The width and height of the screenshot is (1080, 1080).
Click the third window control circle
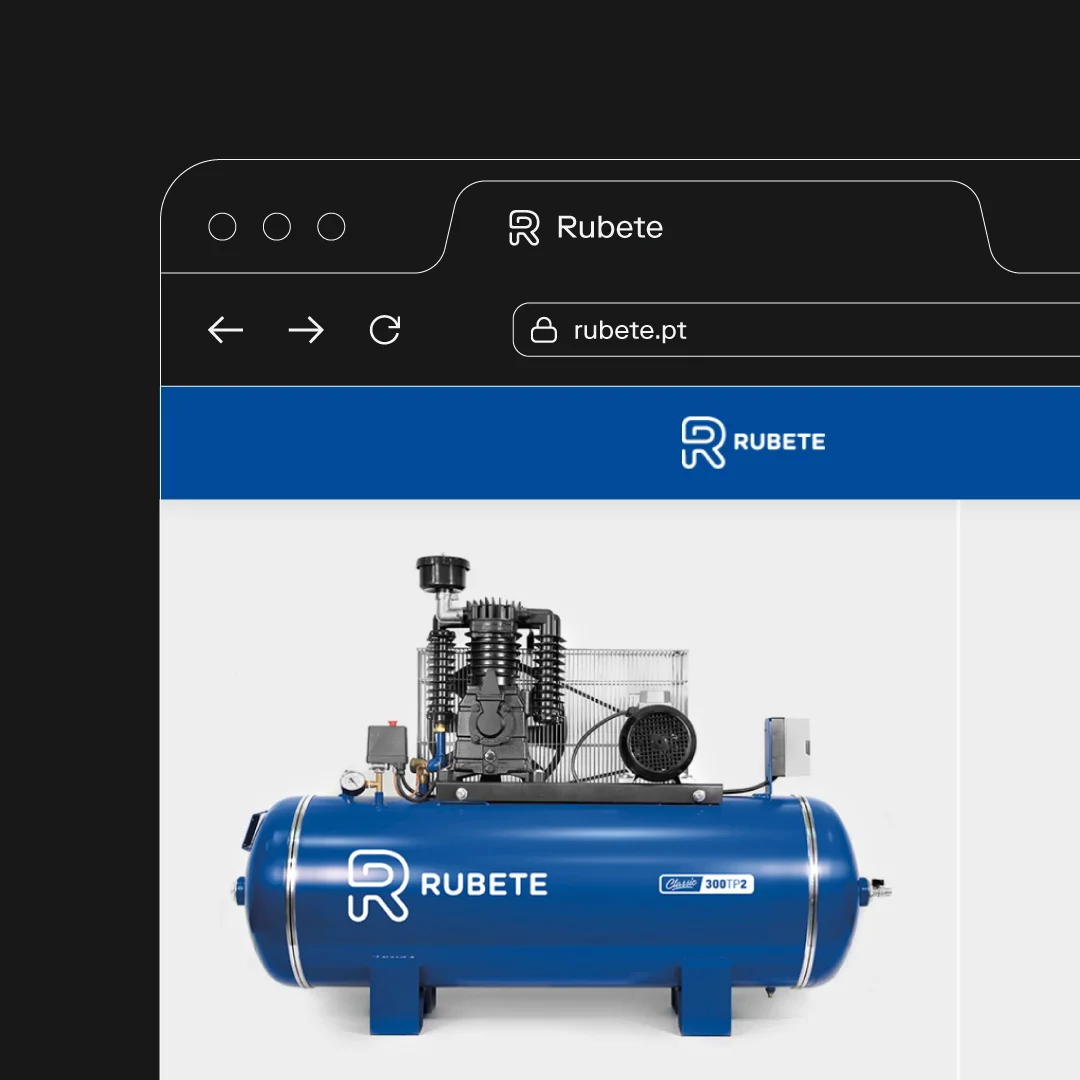point(331,227)
